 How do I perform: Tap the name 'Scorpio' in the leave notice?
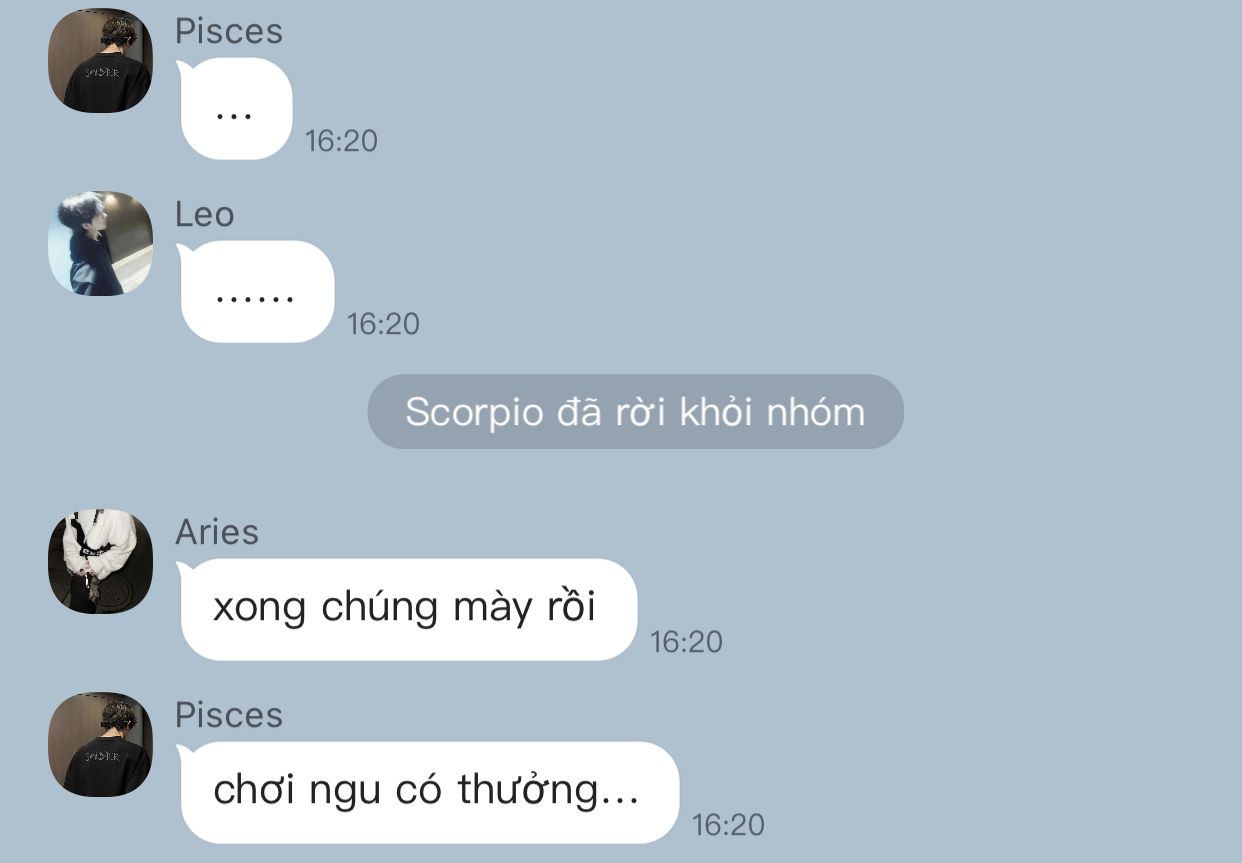(474, 413)
